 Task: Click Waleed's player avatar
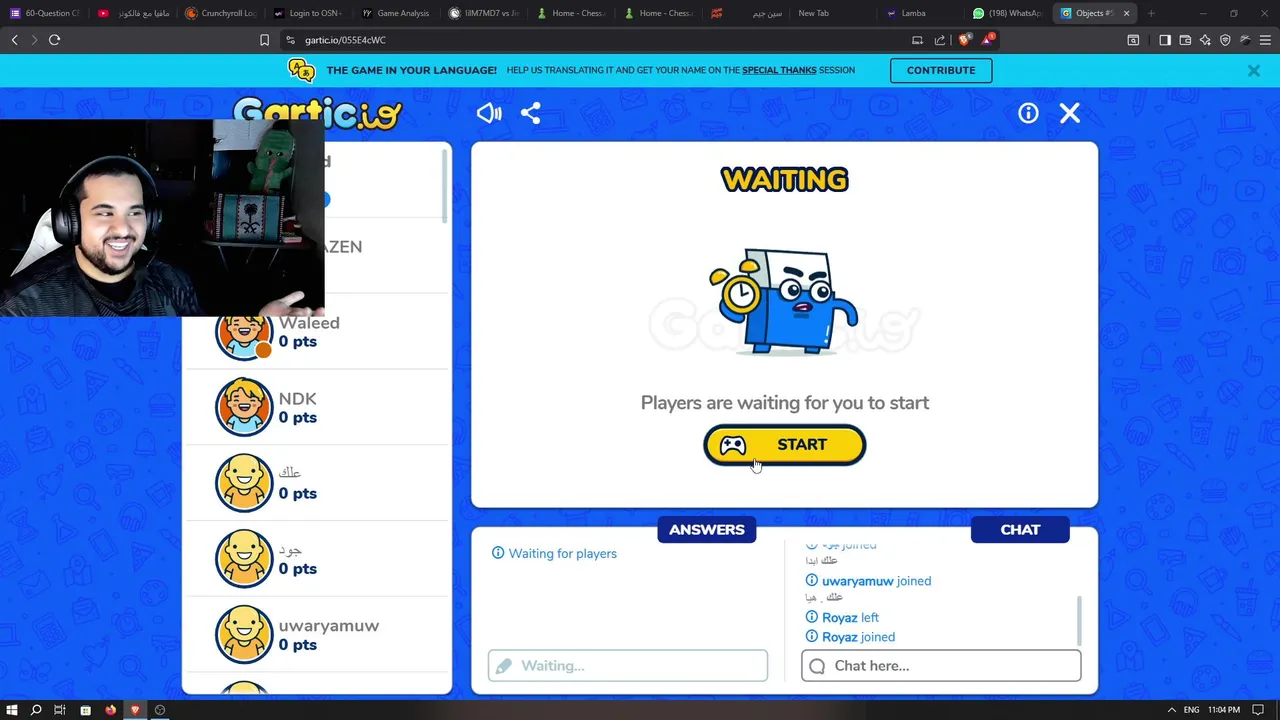(x=244, y=331)
